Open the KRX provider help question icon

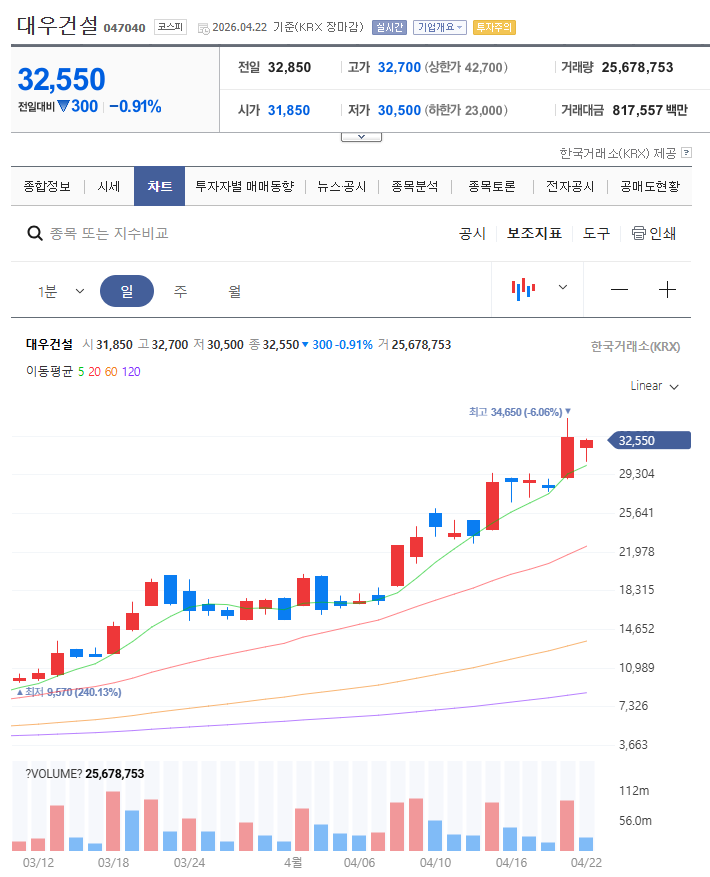click(x=687, y=152)
